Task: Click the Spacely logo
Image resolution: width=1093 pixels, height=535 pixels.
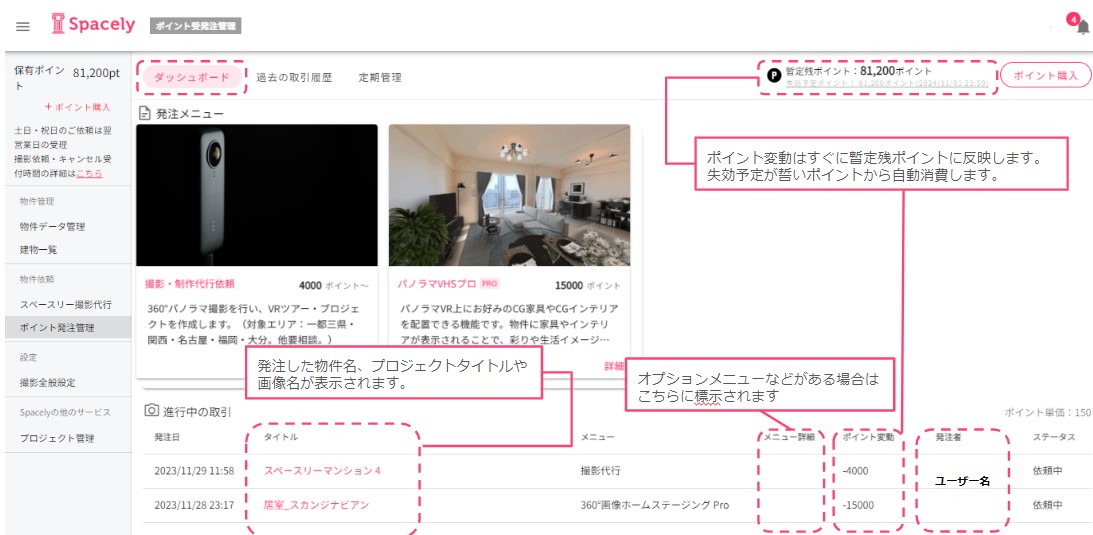Action: [x=93, y=24]
